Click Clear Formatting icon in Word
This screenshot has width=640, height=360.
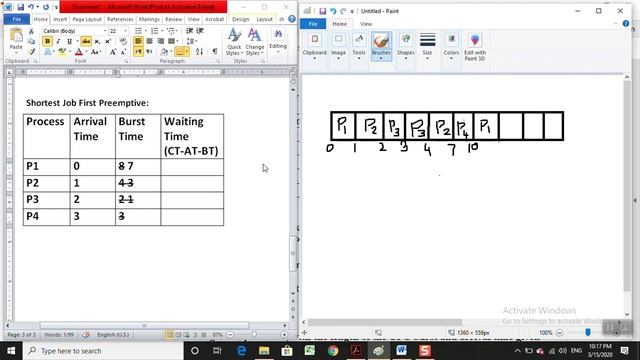pos(123,41)
